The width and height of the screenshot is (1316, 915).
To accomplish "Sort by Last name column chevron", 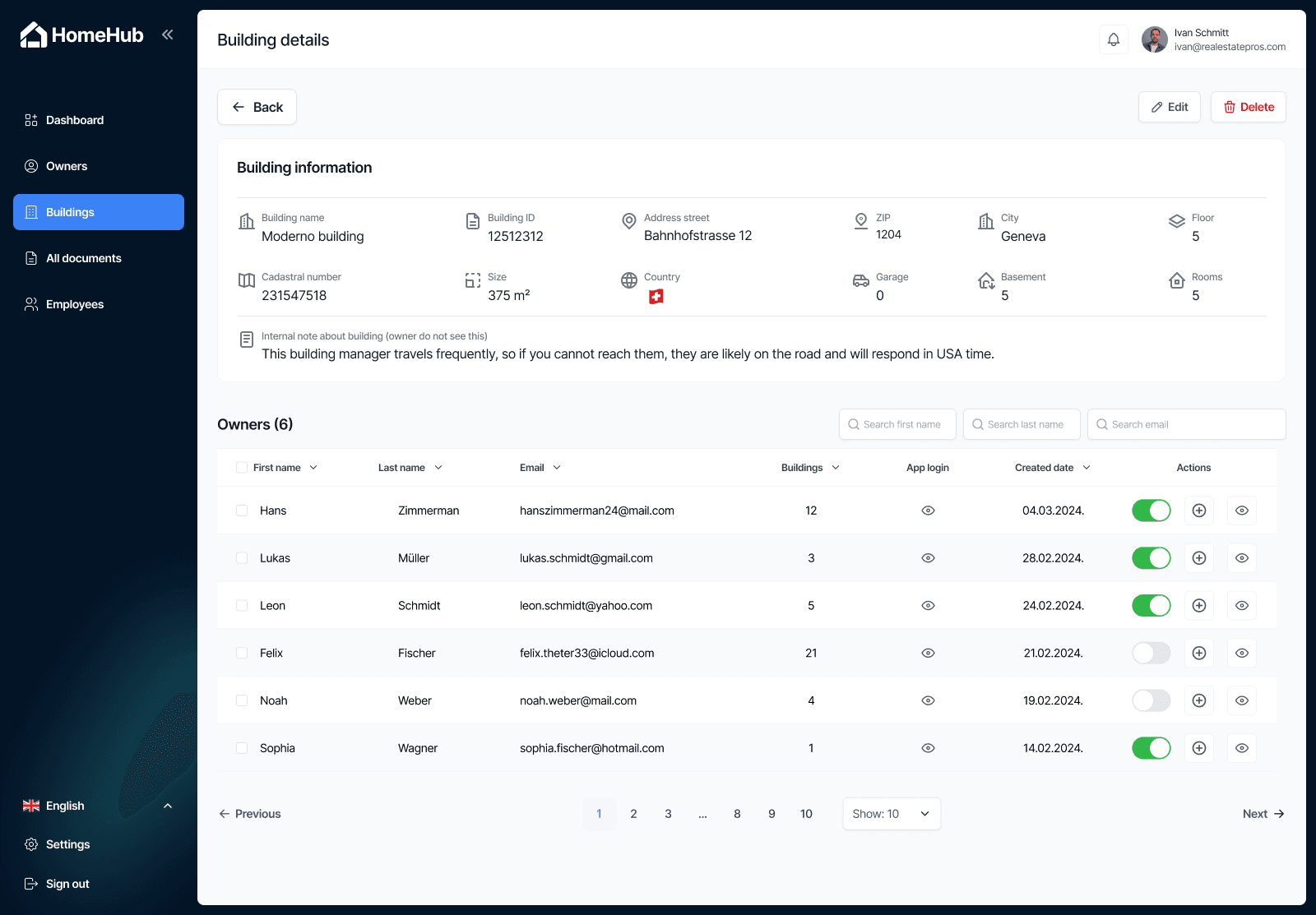I will 438,468.
